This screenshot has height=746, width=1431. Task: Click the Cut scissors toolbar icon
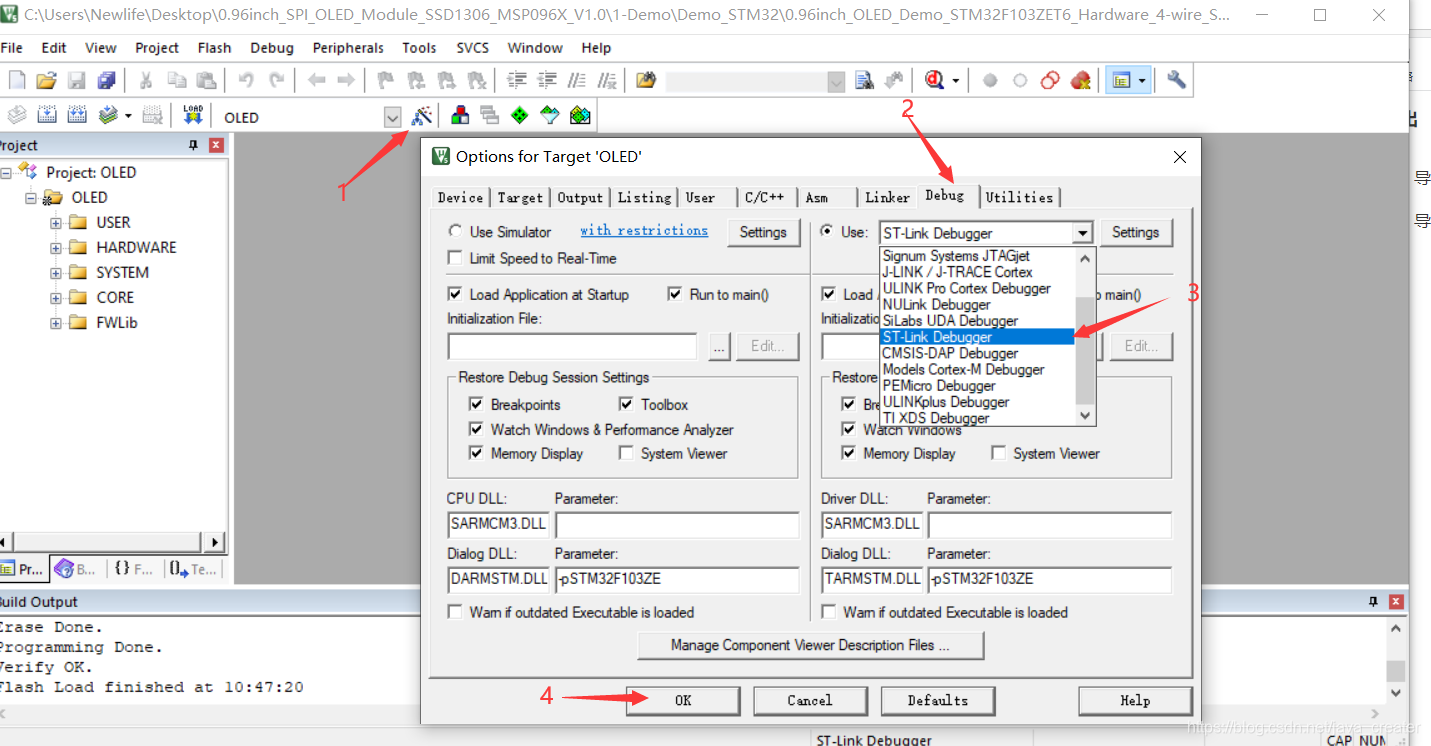pyautogui.click(x=146, y=81)
